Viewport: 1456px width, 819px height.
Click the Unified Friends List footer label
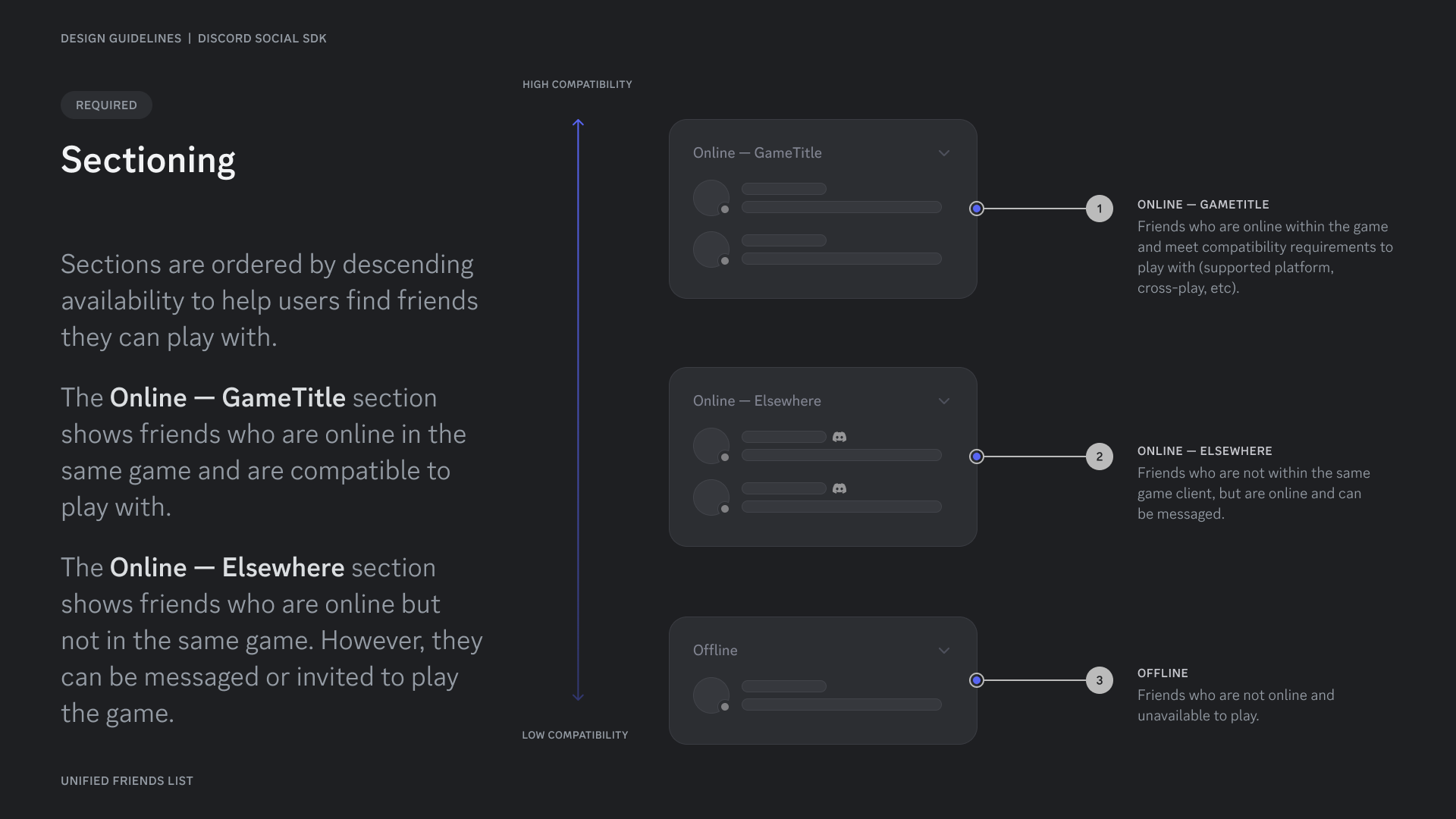(127, 781)
